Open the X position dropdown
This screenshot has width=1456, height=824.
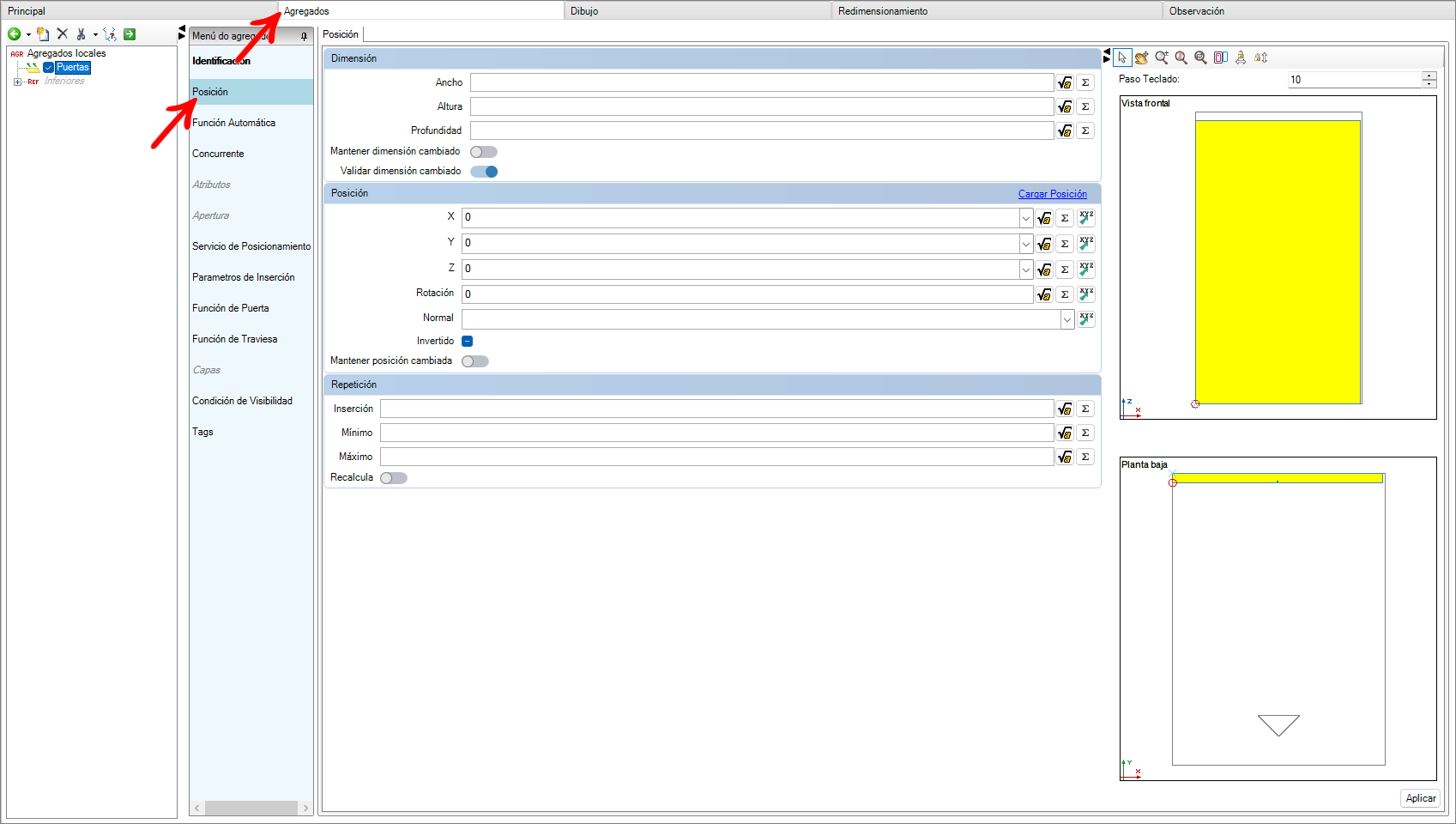(x=1026, y=218)
